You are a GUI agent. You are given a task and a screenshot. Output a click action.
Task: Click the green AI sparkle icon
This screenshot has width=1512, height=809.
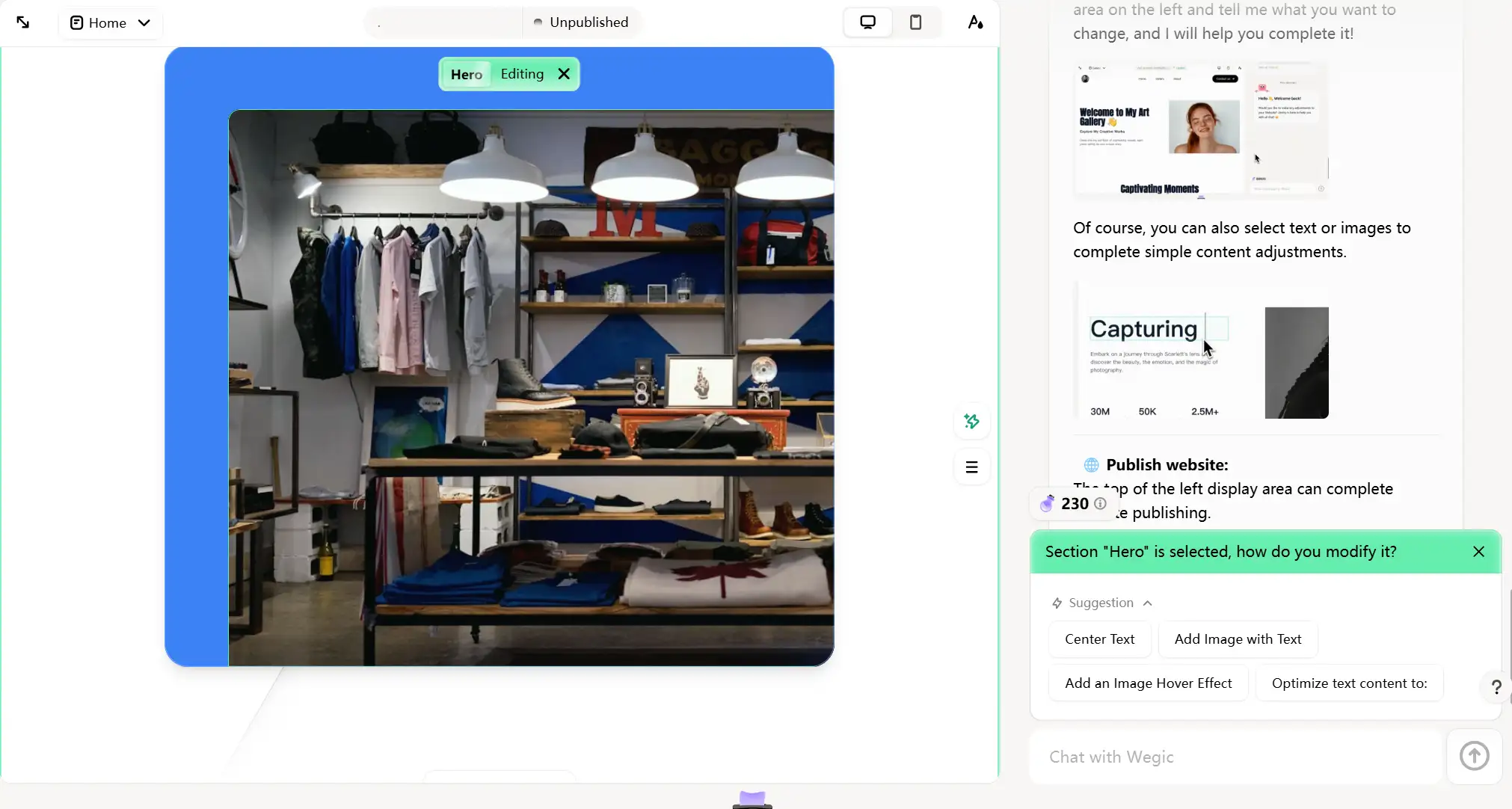pos(971,422)
